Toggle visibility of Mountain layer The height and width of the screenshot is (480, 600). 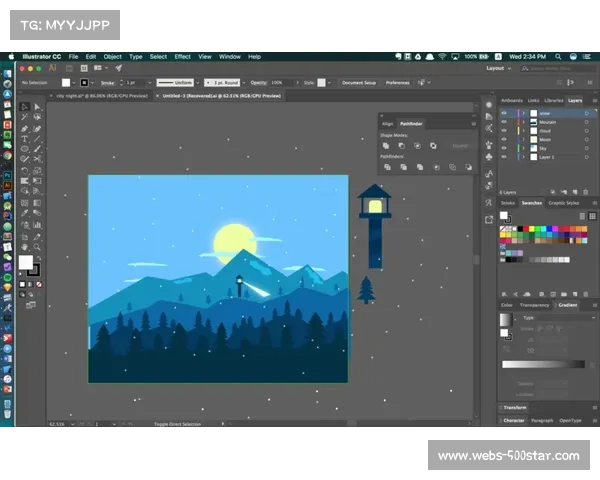coord(504,122)
